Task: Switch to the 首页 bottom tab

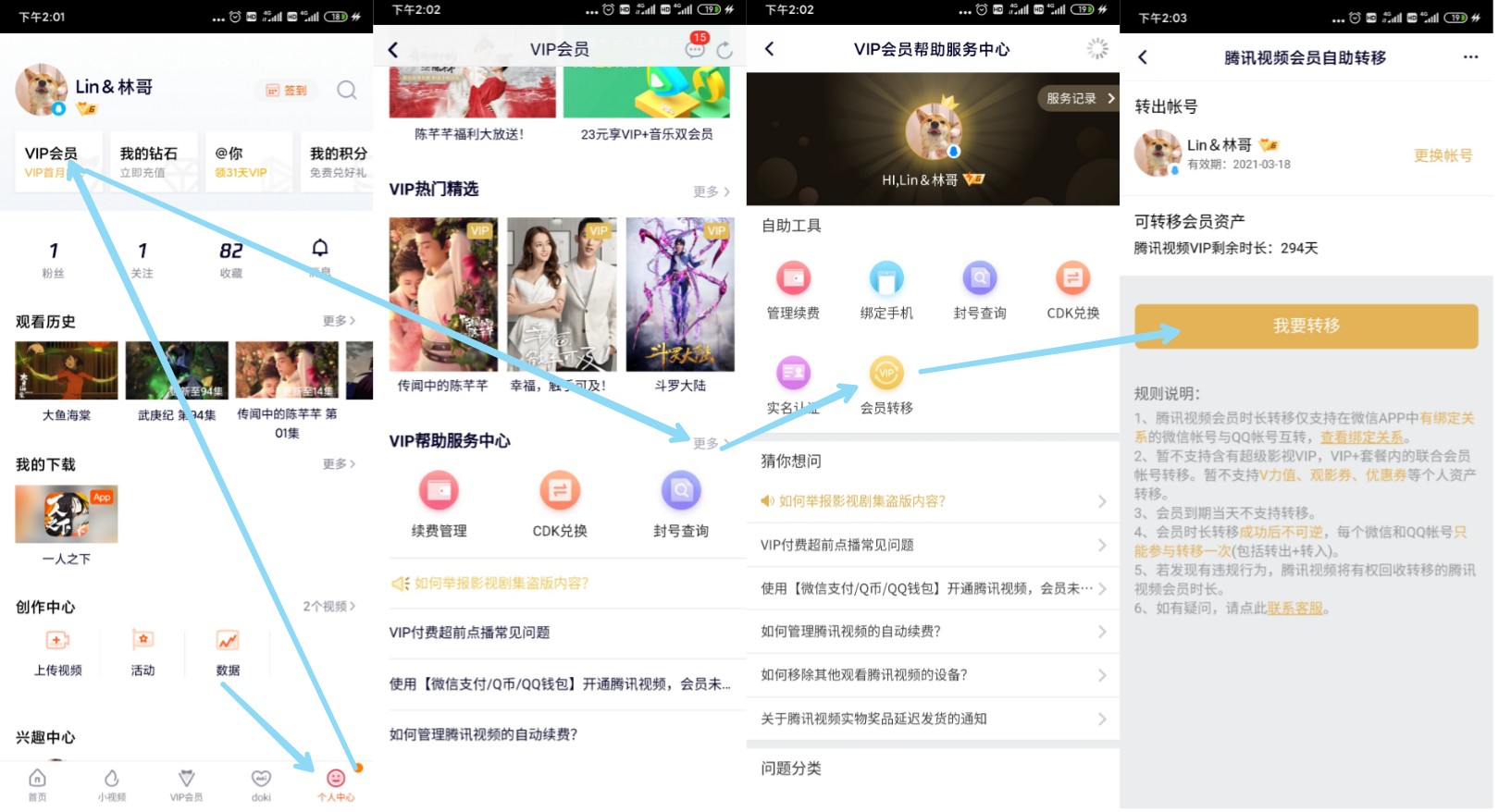Action: 37,784
